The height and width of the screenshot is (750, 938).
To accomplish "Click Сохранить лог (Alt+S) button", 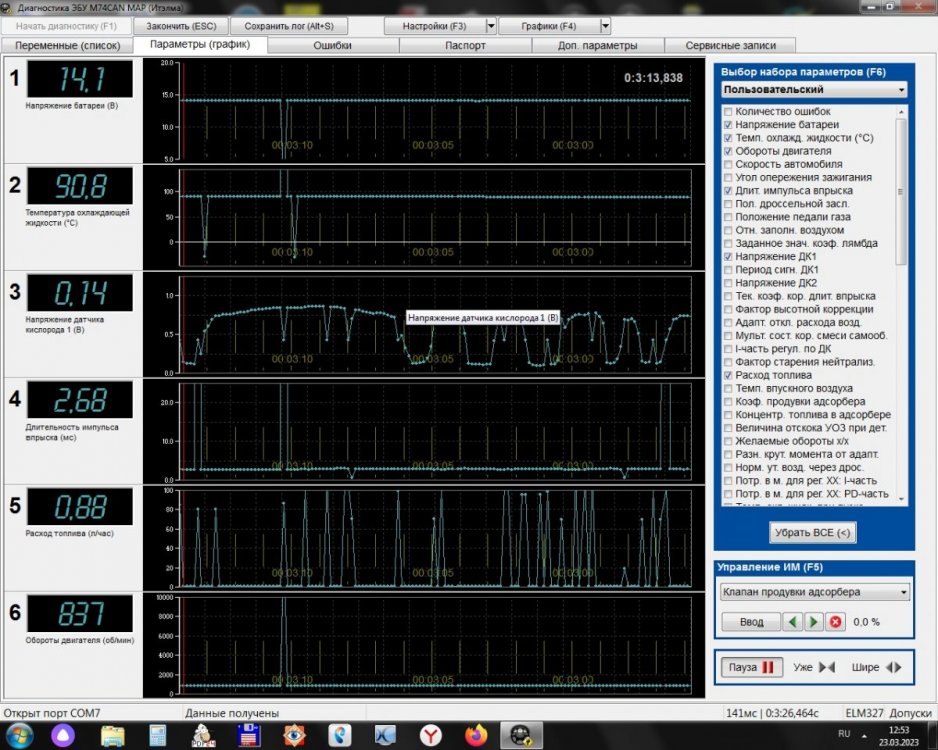I will pyautogui.click(x=290, y=25).
